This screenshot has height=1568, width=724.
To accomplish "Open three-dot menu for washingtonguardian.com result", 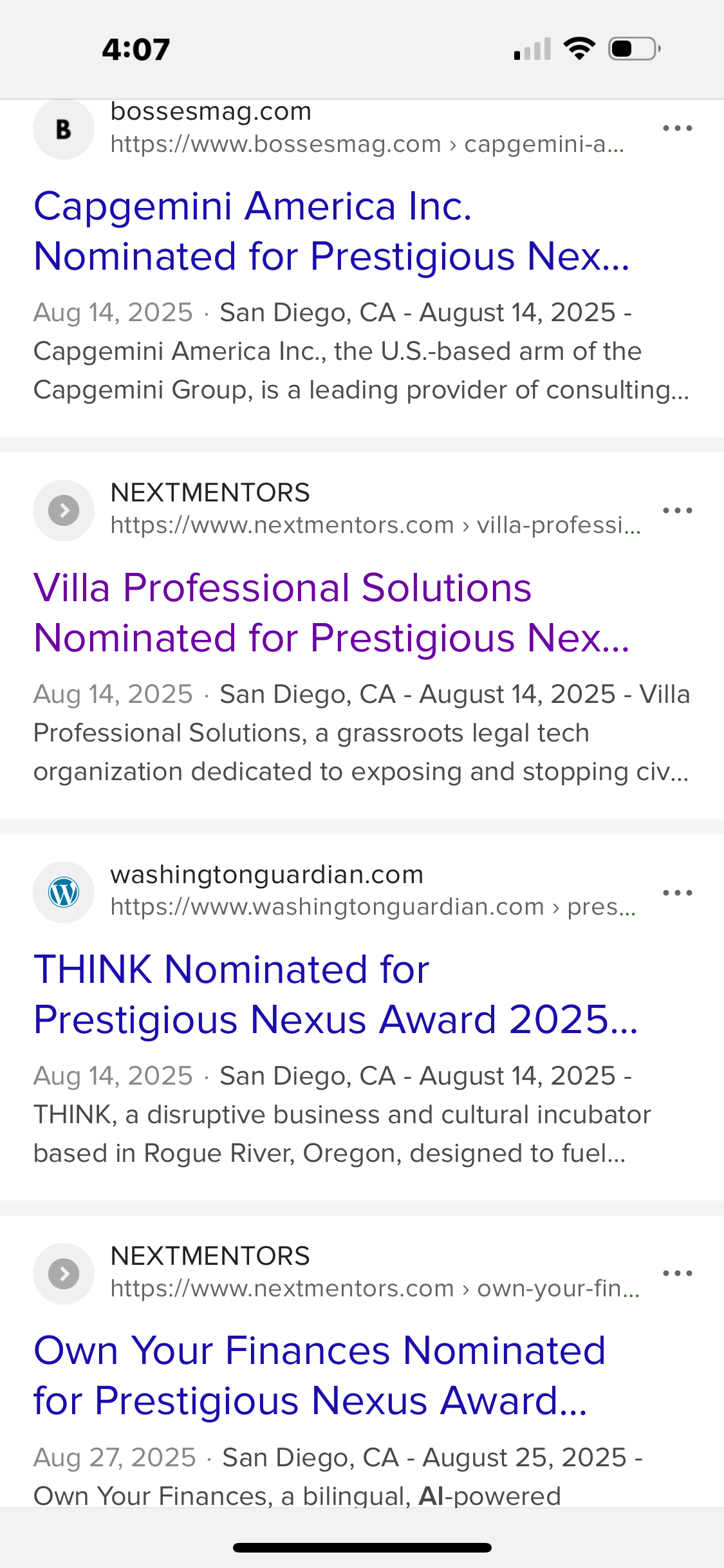I will [x=677, y=893].
